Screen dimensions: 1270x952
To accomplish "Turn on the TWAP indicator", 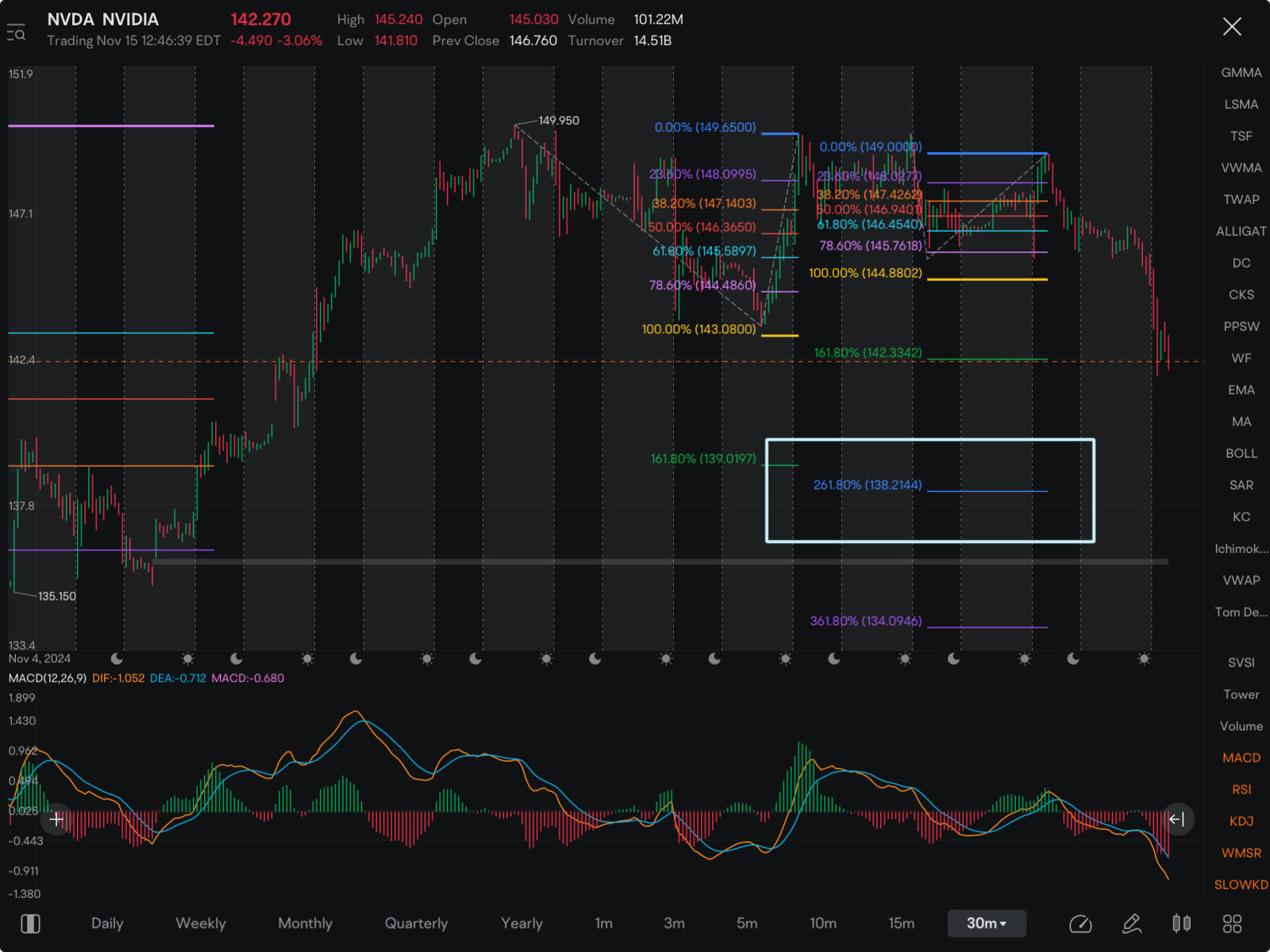I will click(x=1241, y=199).
